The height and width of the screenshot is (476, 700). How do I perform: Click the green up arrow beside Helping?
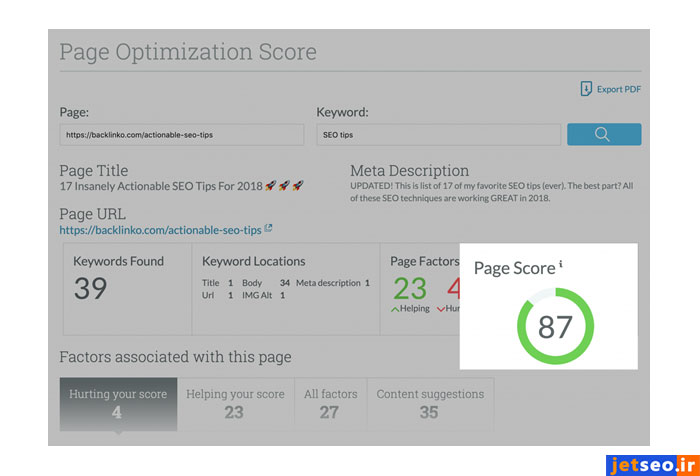click(394, 309)
